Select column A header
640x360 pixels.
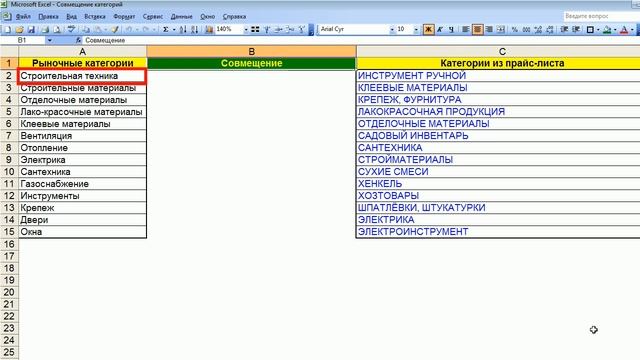(x=82, y=52)
